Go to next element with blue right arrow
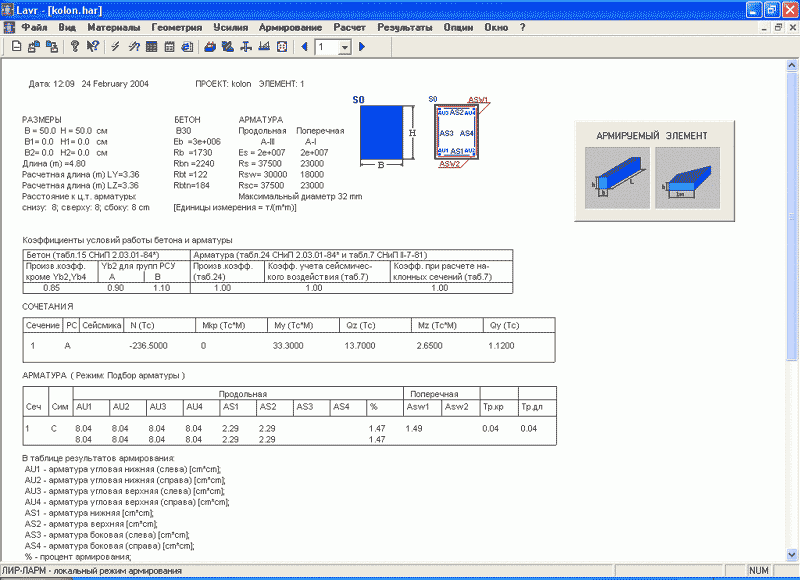The width and height of the screenshot is (800, 580). (362, 47)
